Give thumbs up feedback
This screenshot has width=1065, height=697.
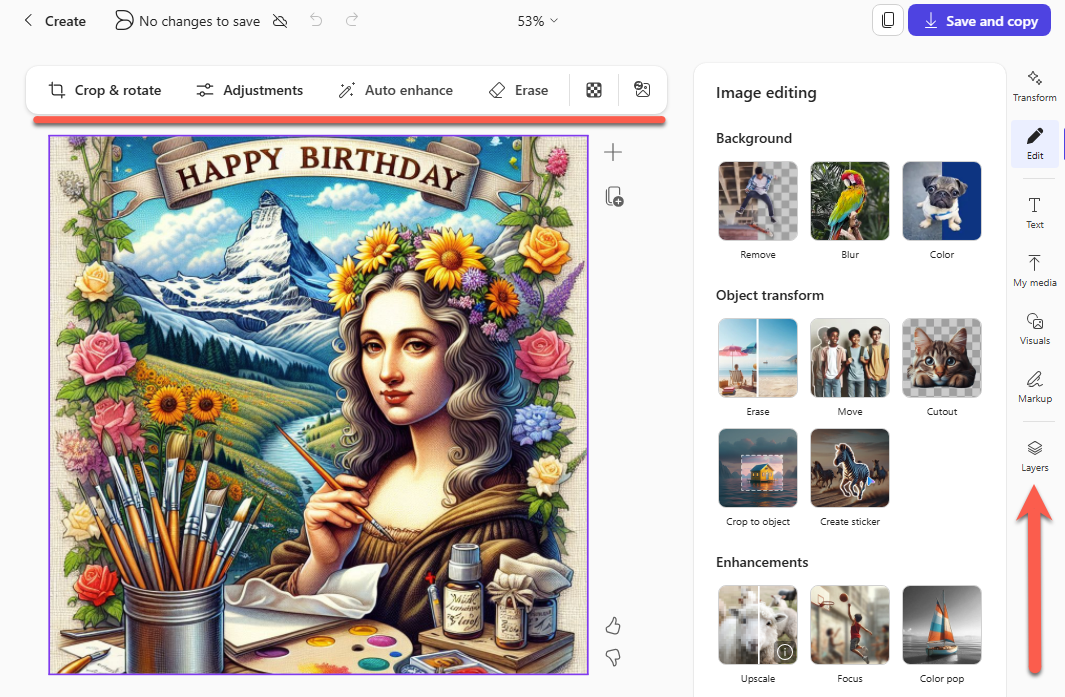(613, 625)
